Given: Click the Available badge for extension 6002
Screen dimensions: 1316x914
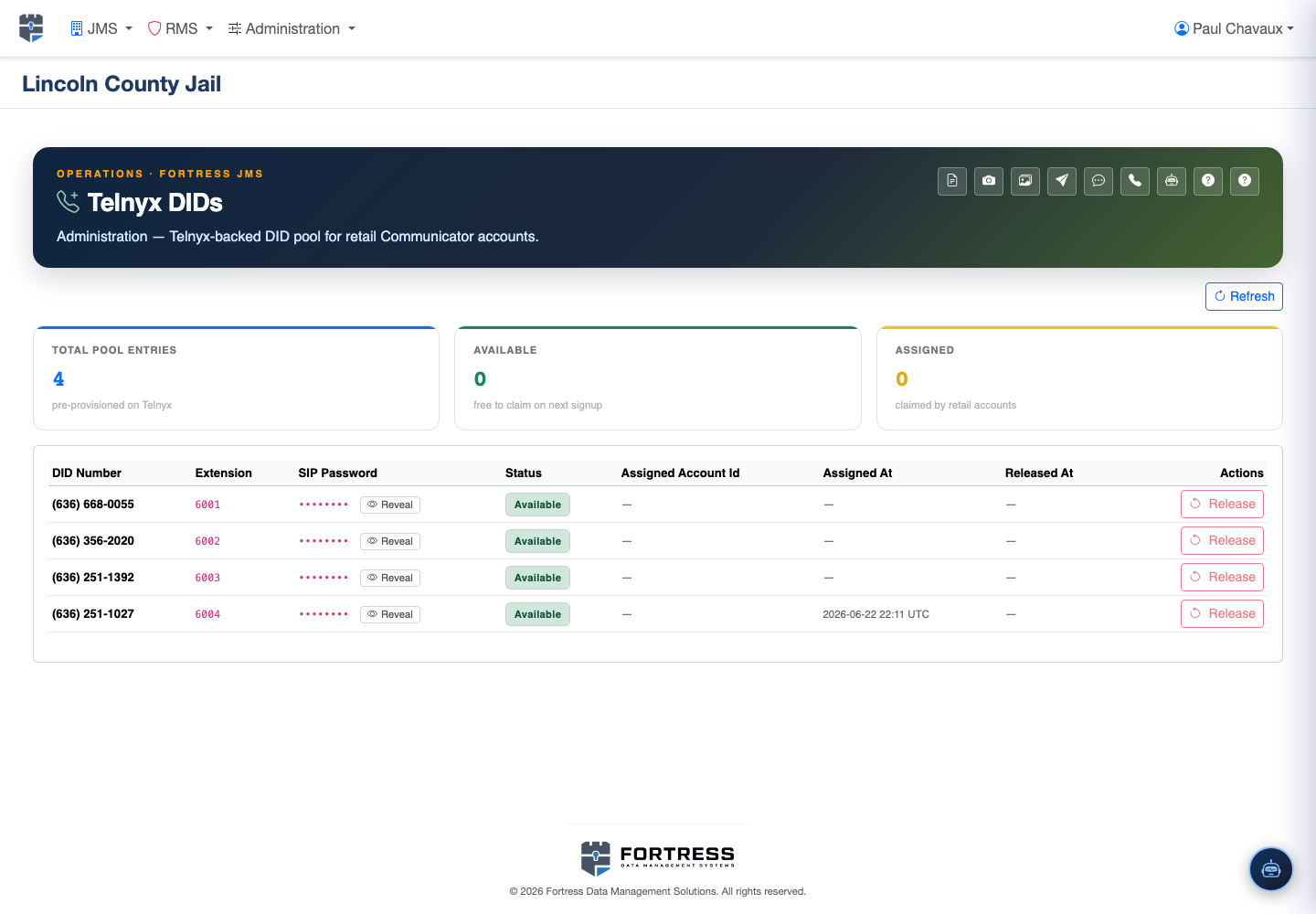Looking at the screenshot, I should pyautogui.click(x=537, y=541).
